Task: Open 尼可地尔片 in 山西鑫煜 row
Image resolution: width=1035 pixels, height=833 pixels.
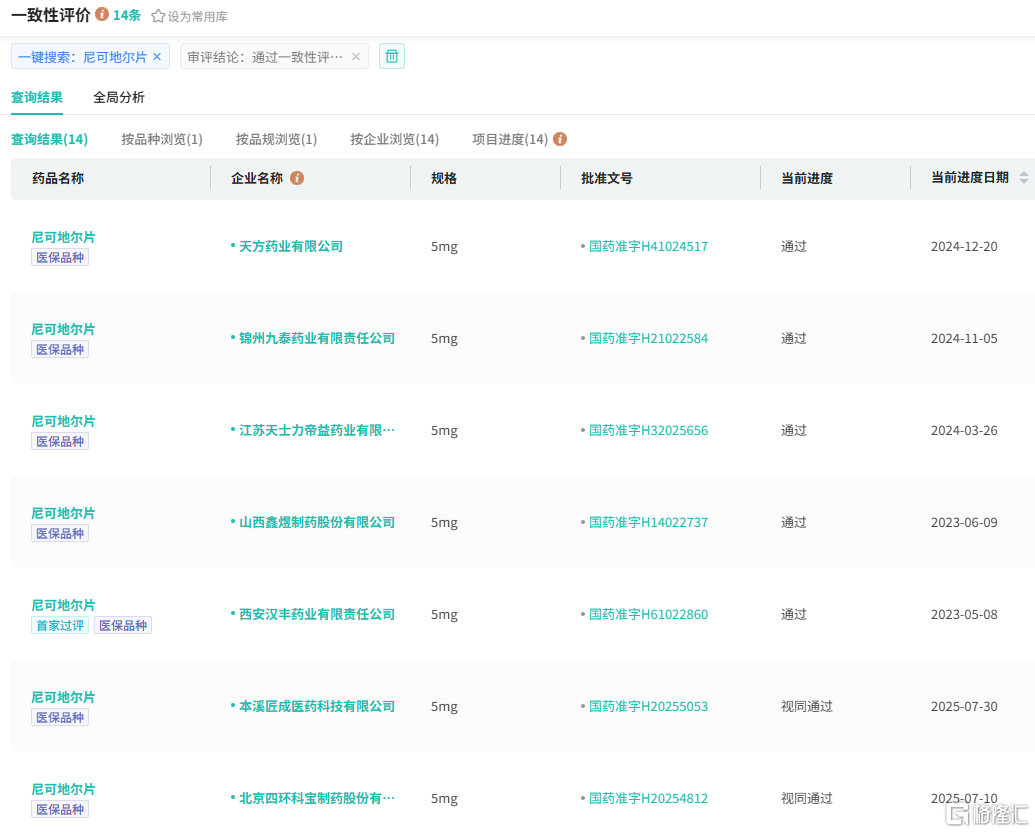Action: (x=63, y=513)
